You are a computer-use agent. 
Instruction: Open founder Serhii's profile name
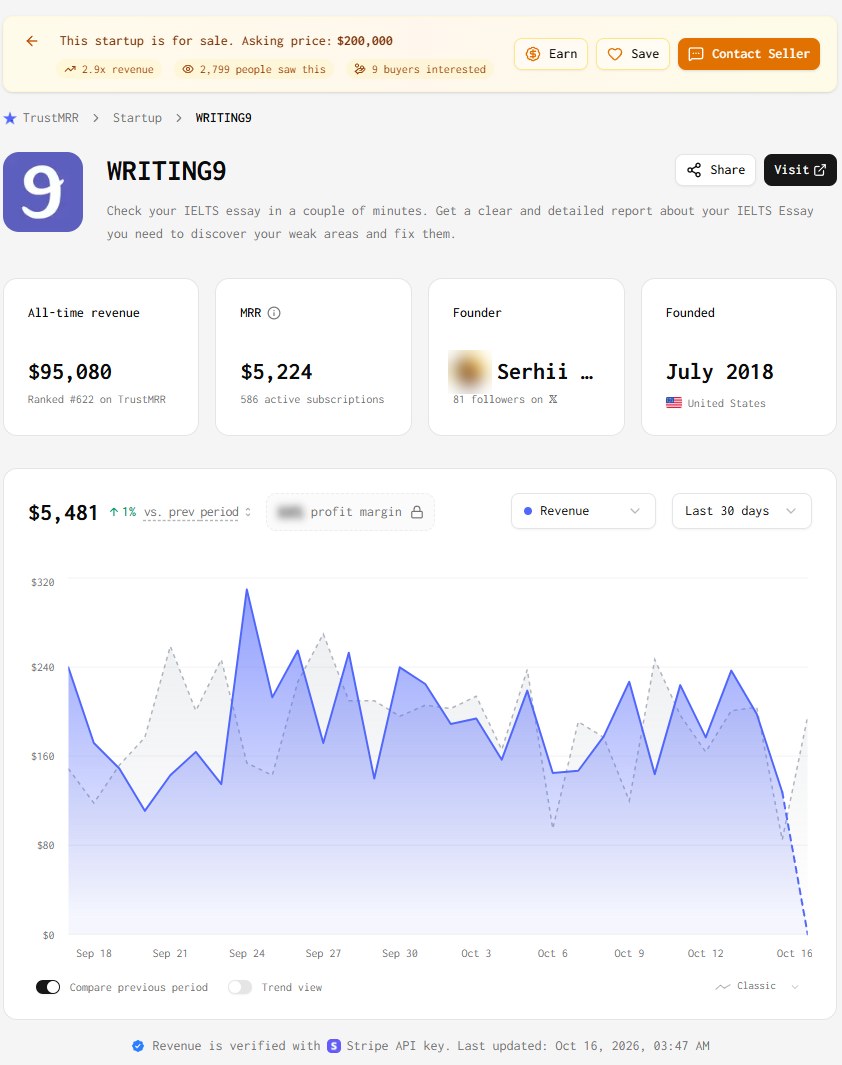tap(545, 372)
